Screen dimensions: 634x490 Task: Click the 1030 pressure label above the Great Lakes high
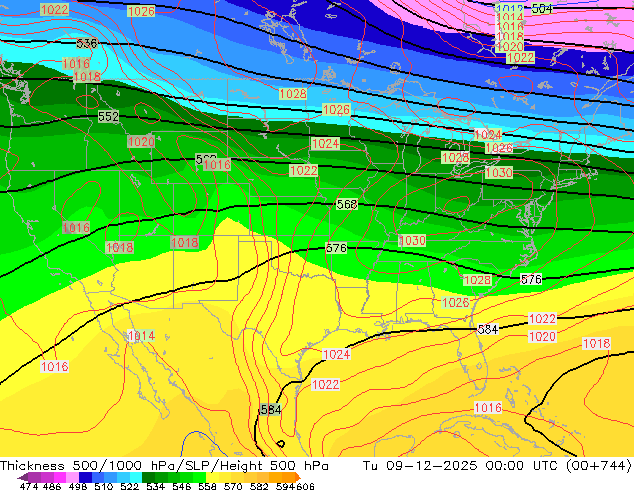(499, 173)
